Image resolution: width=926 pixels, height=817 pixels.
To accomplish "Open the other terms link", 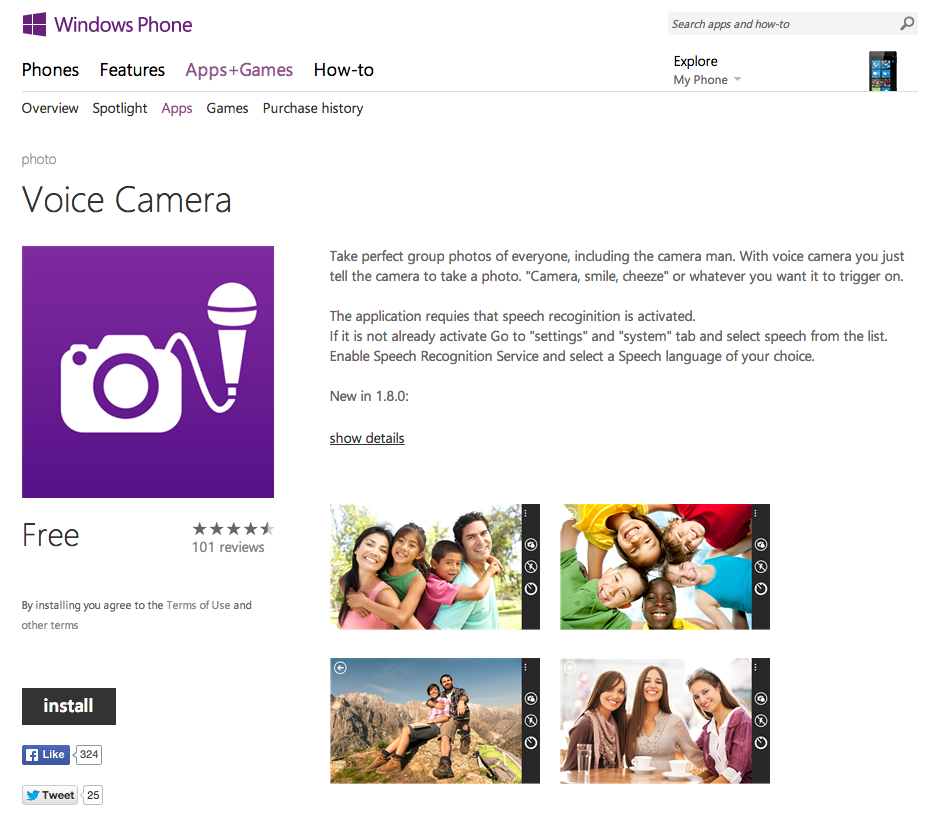I will (50, 625).
